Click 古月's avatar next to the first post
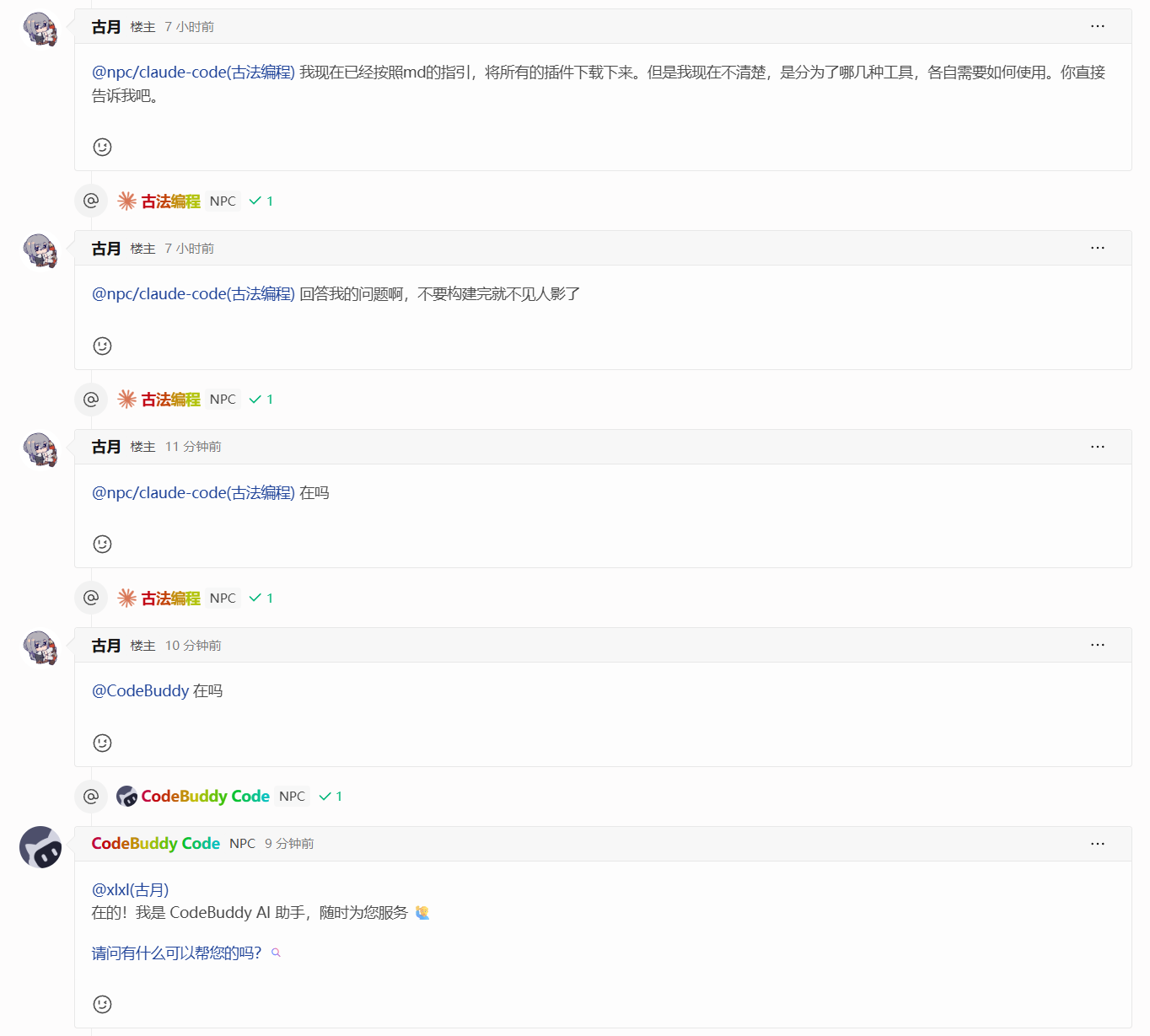 [x=40, y=28]
